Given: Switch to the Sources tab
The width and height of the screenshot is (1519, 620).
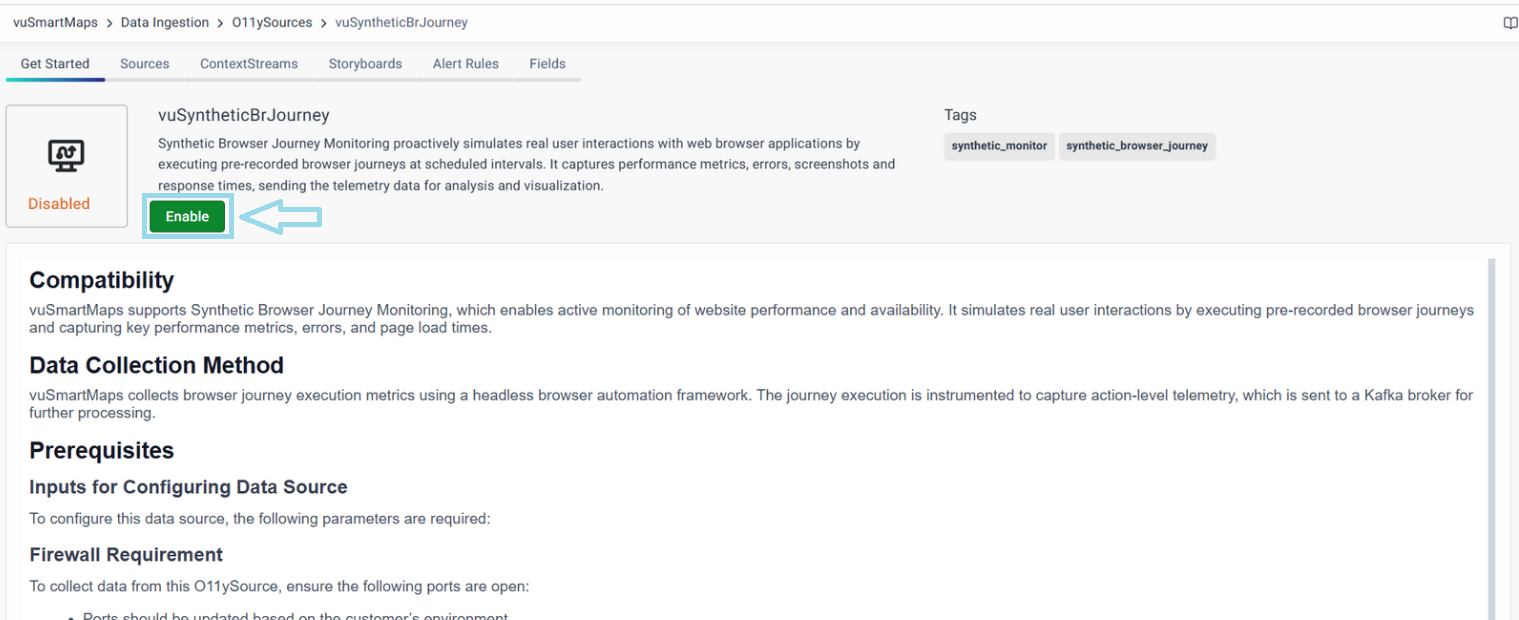Looking at the screenshot, I should coord(145,64).
